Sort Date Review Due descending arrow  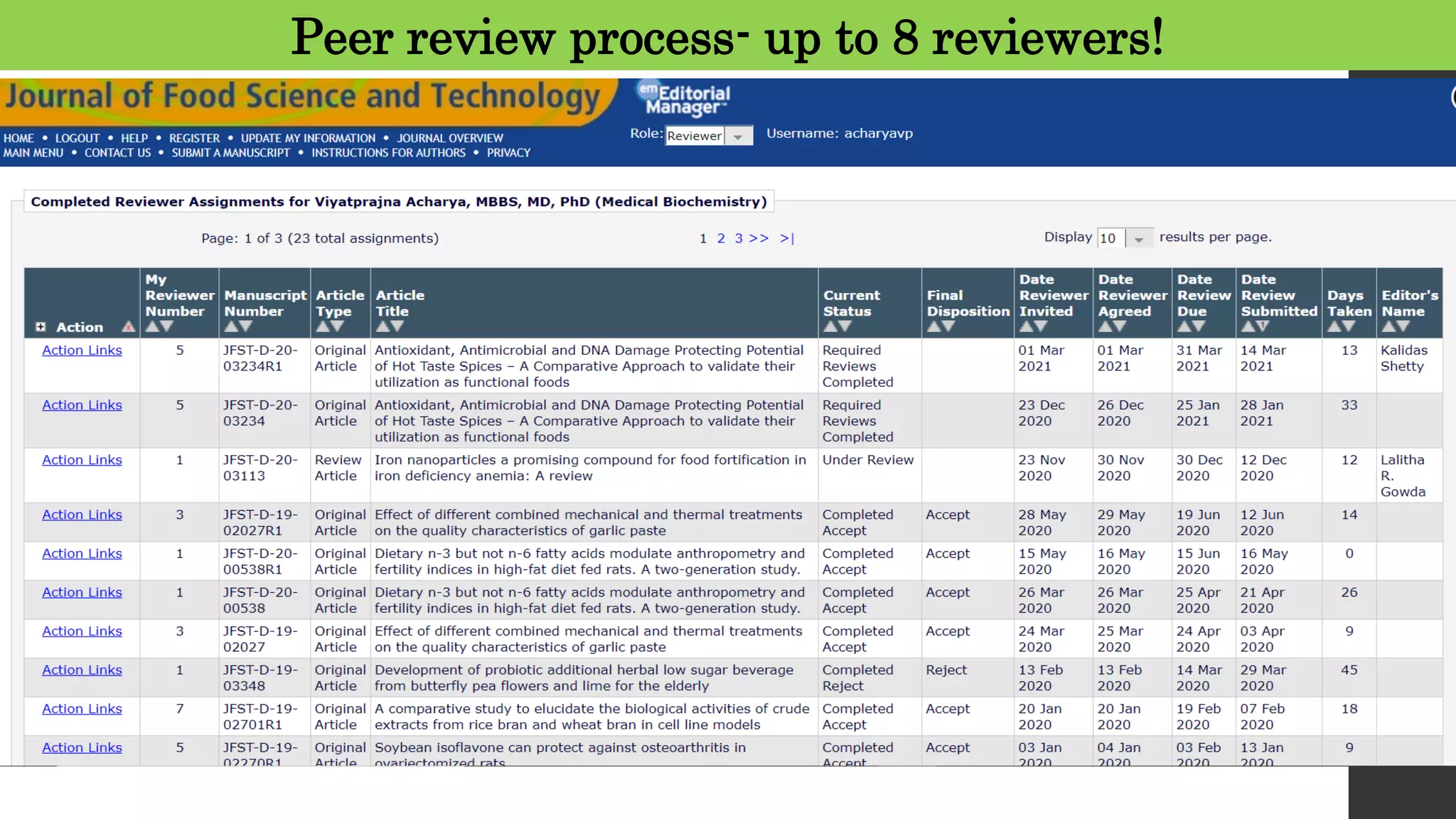pyautogui.click(x=1199, y=326)
